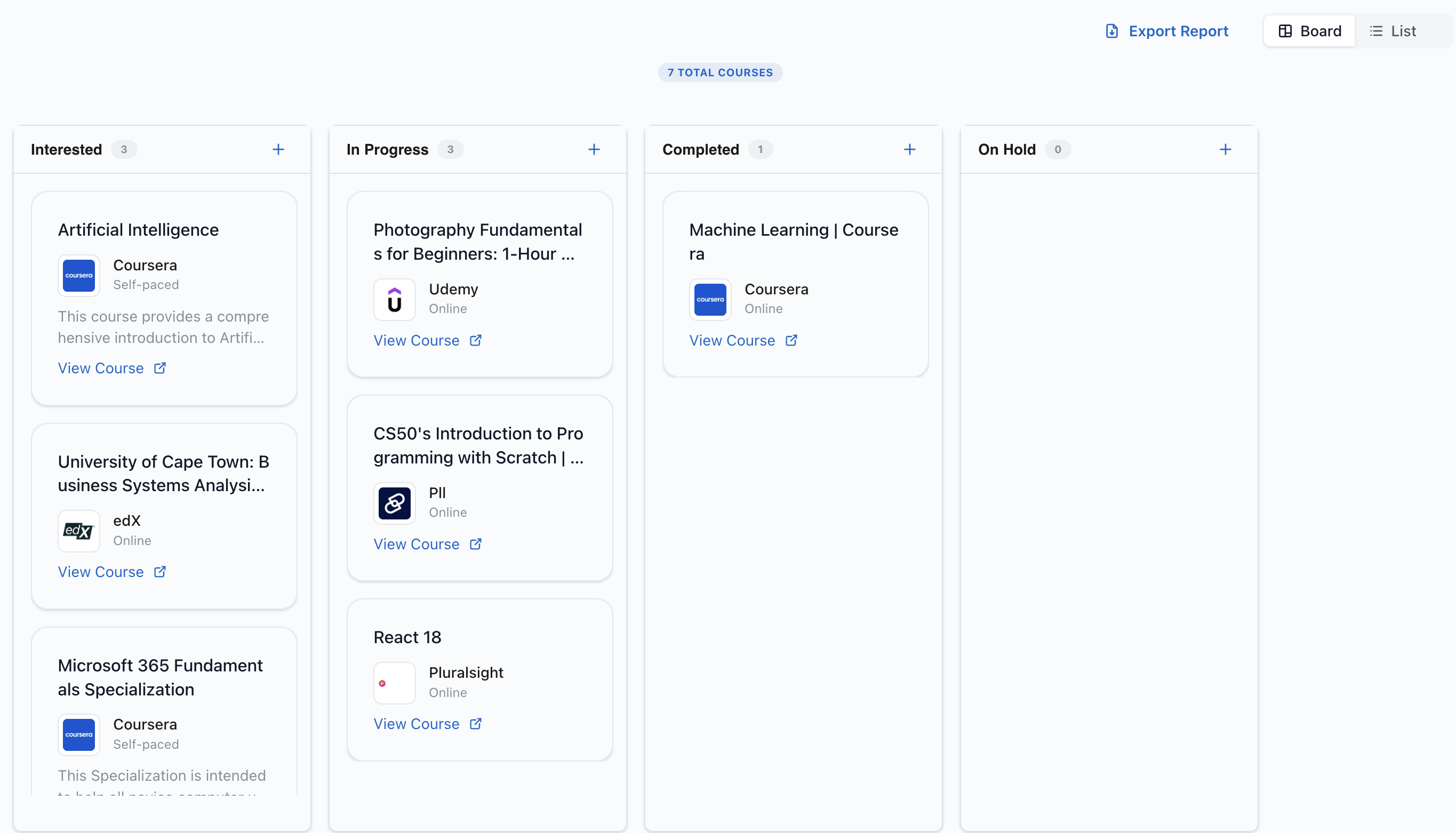Click the Export Report text link
This screenshot has width=1456, height=833.
coord(1178,31)
